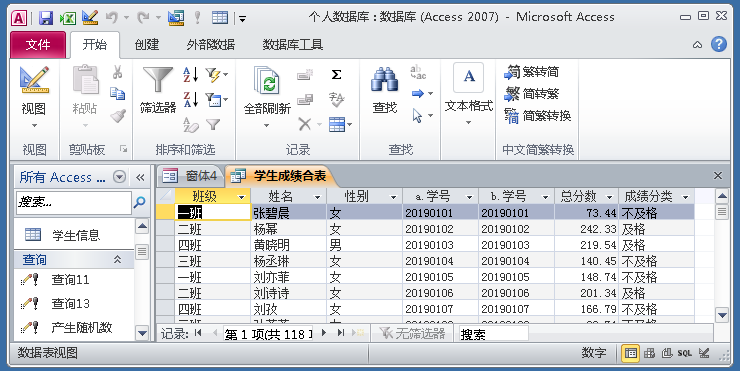
Task: Click the 粘贴 paste icon
Action: pos(85,79)
